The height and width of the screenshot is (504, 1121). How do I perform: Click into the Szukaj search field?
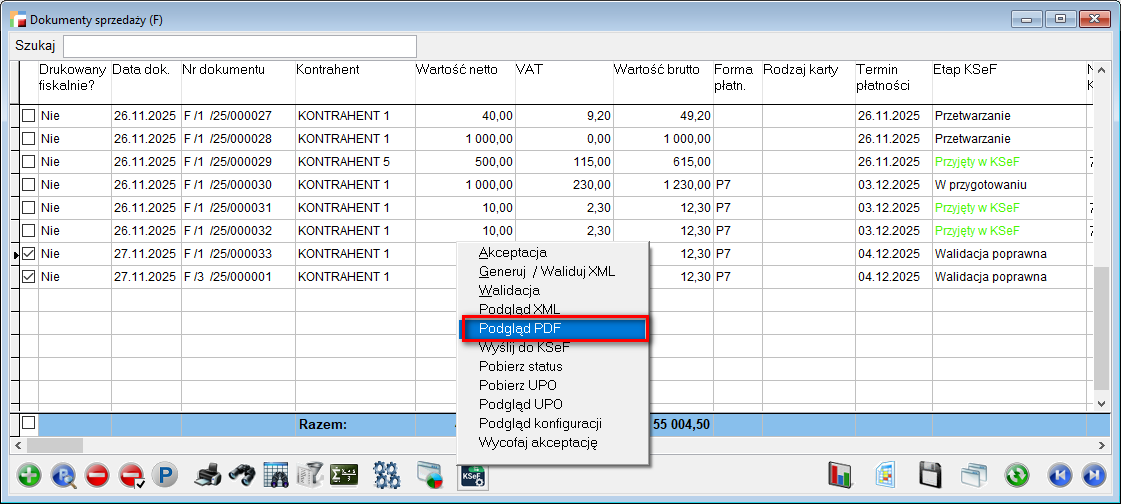[x=240, y=46]
